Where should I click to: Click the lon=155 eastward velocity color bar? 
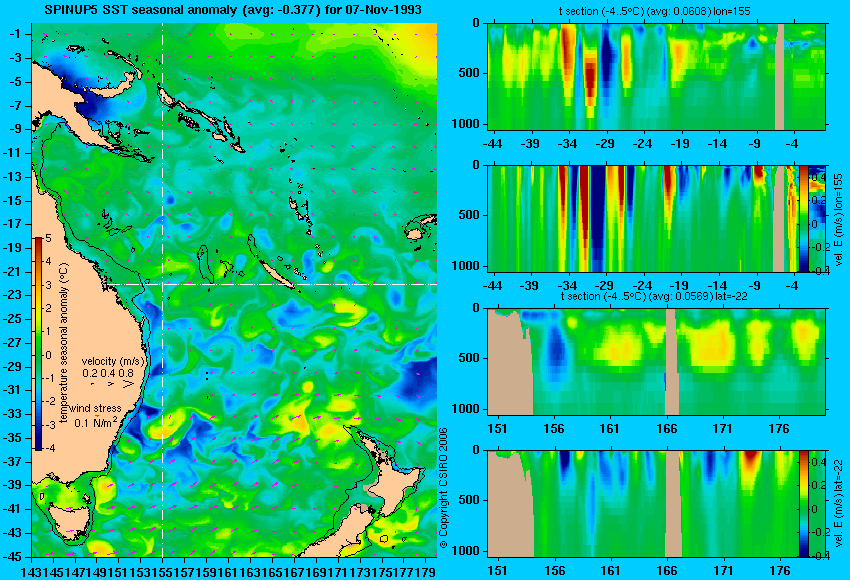(804, 218)
